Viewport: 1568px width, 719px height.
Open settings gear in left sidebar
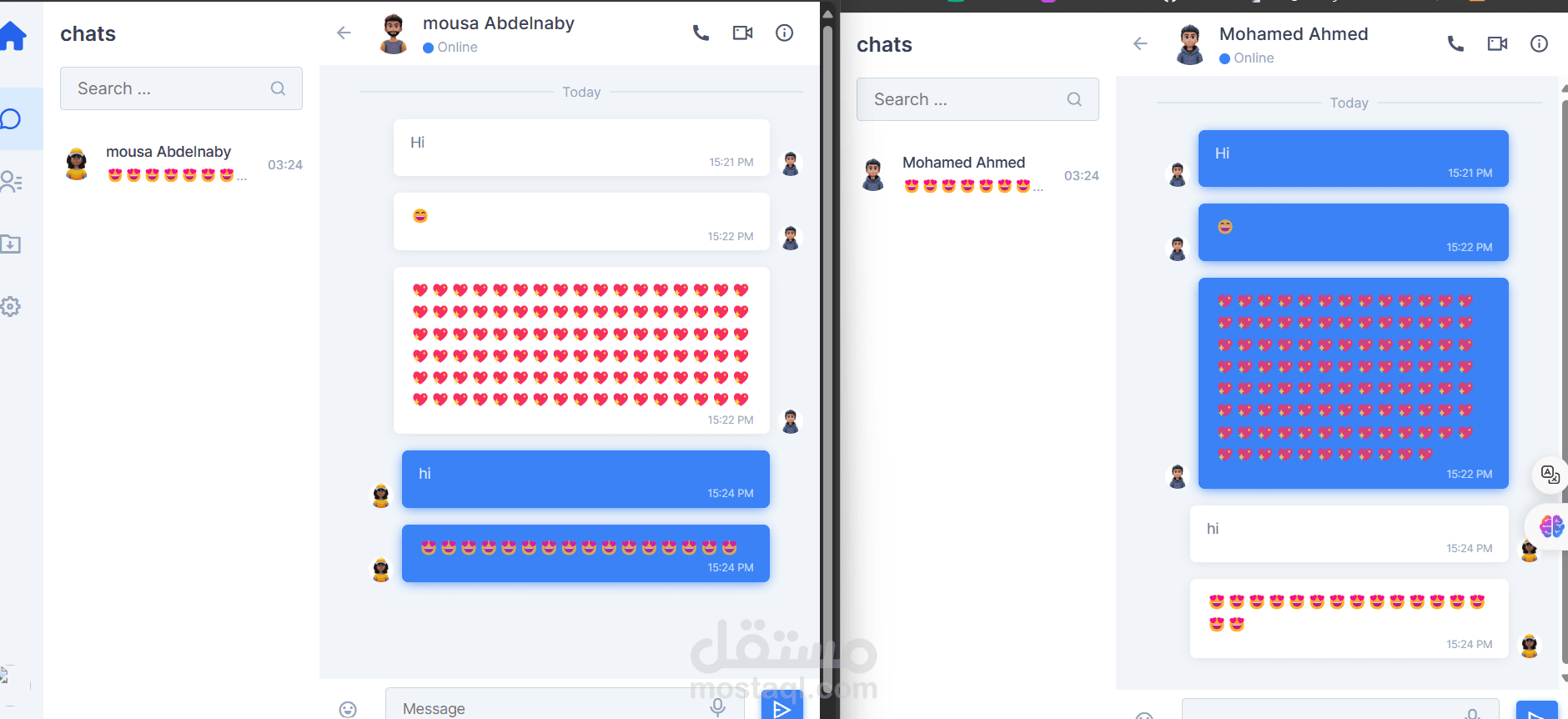[x=10, y=306]
